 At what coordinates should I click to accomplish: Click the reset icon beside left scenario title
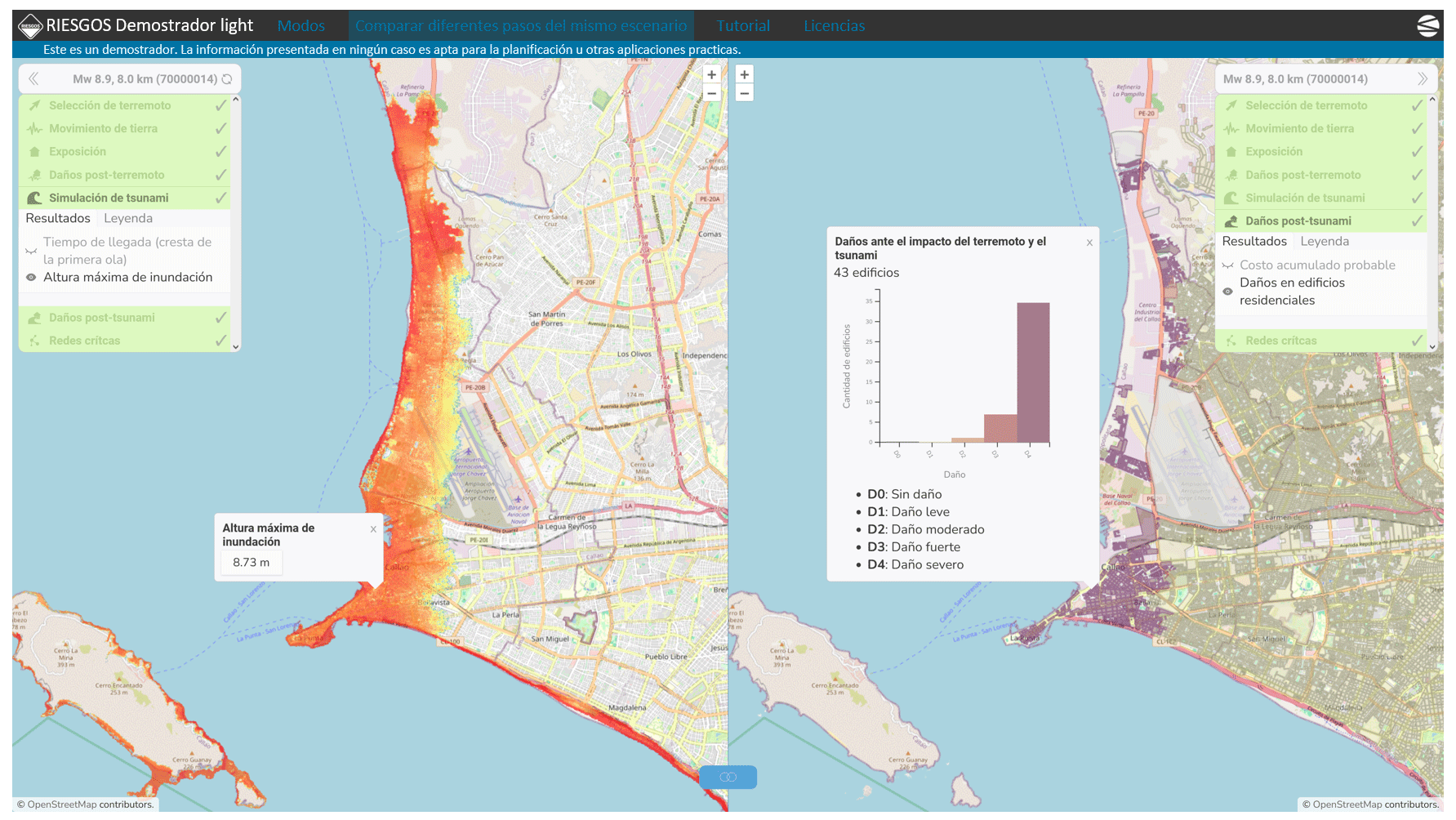[227, 79]
